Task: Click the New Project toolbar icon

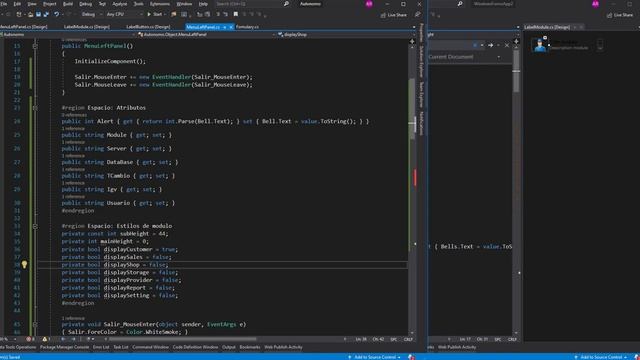Action: 19,14
